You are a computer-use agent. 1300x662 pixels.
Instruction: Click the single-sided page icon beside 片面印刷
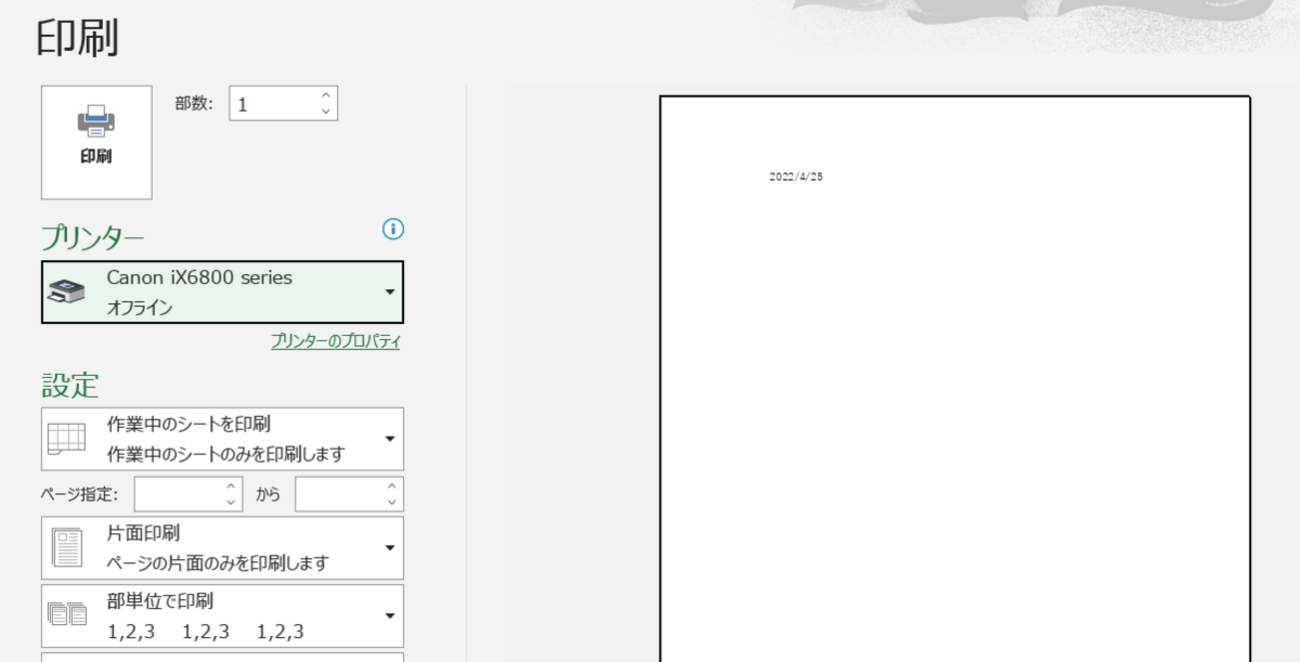point(67,548)
